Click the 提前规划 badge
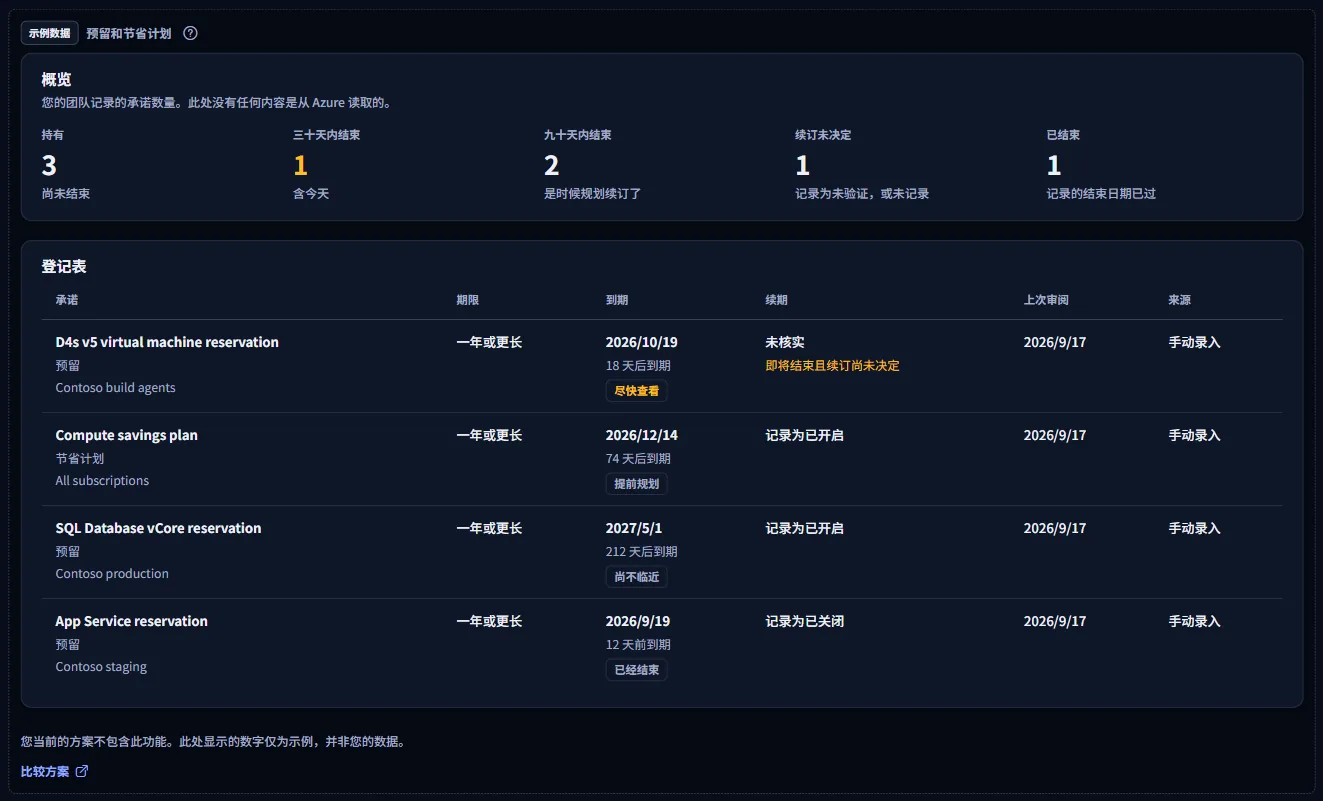The height and width of the screenshot is (801, 1323). click(636, 484)
